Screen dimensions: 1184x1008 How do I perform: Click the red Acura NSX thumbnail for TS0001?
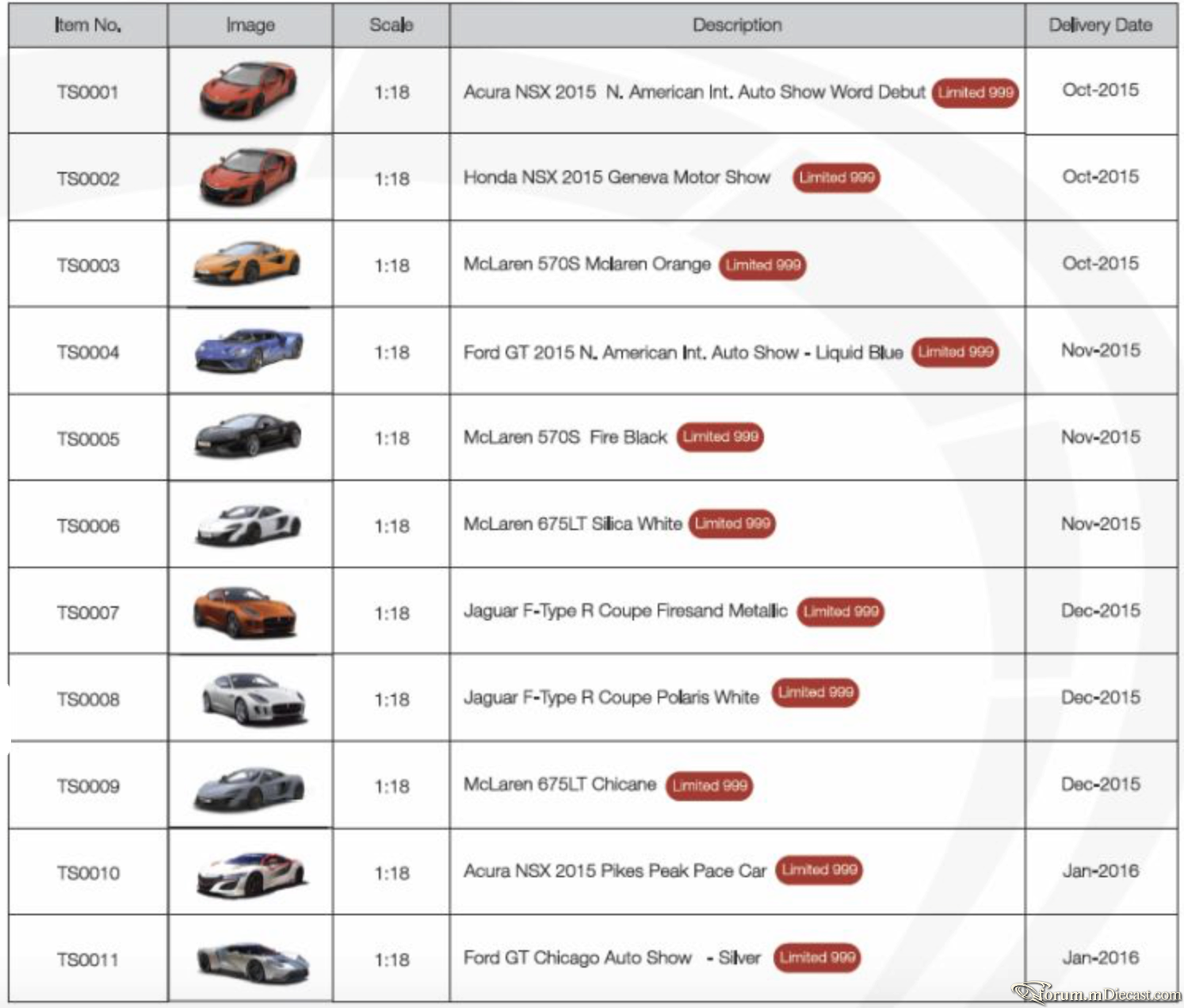point(249,90)
